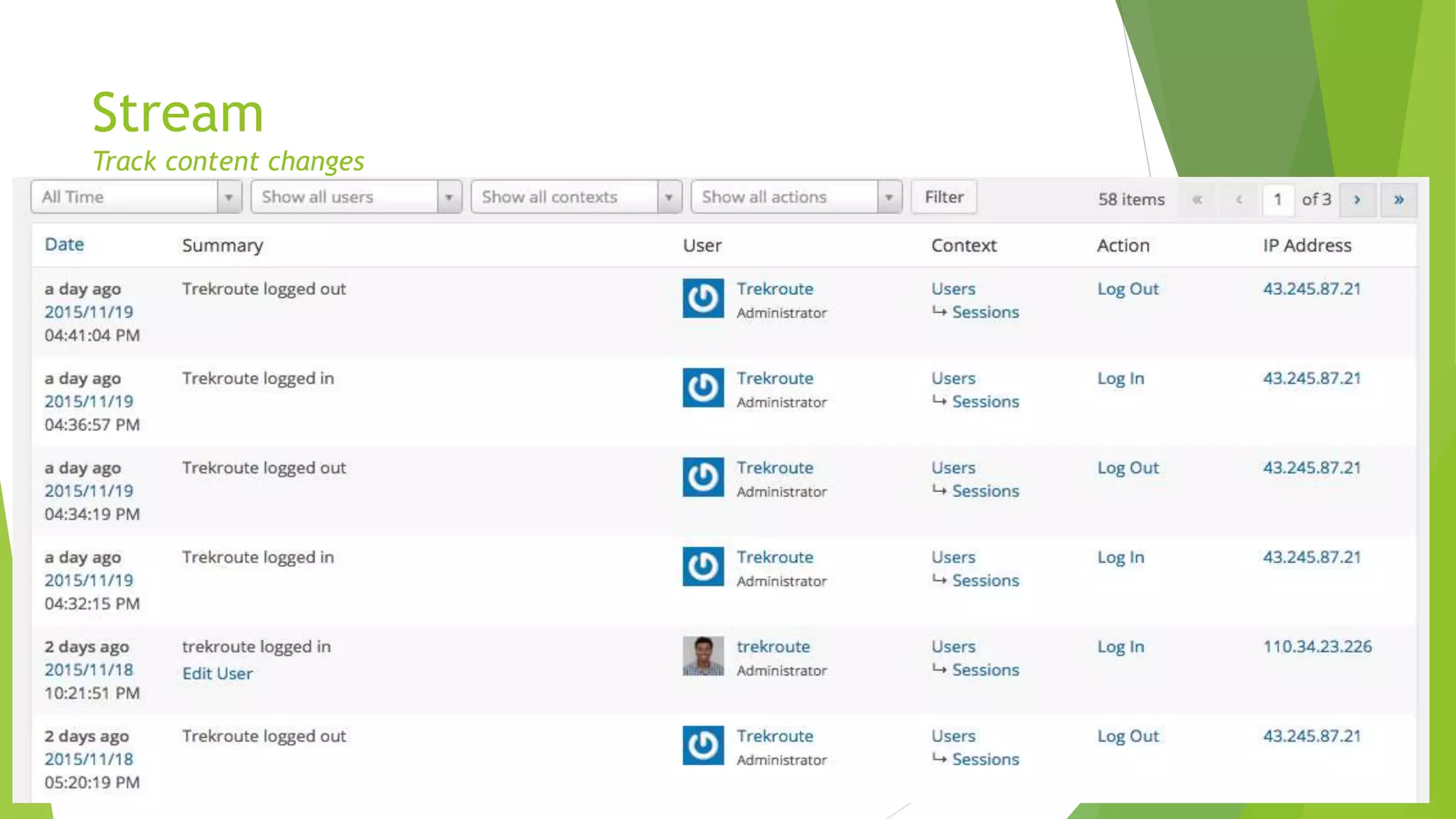This screenshot has width=1456, height=819.
Task: Click the Trekroute power-icon avatar in the last row
Action: pos(703,745)
